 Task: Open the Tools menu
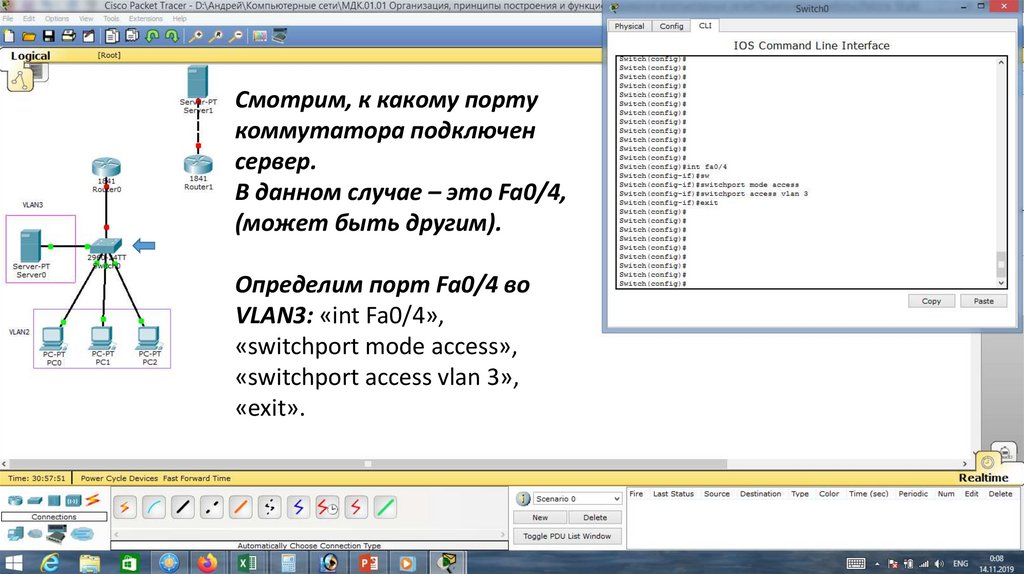coord(111,19)
